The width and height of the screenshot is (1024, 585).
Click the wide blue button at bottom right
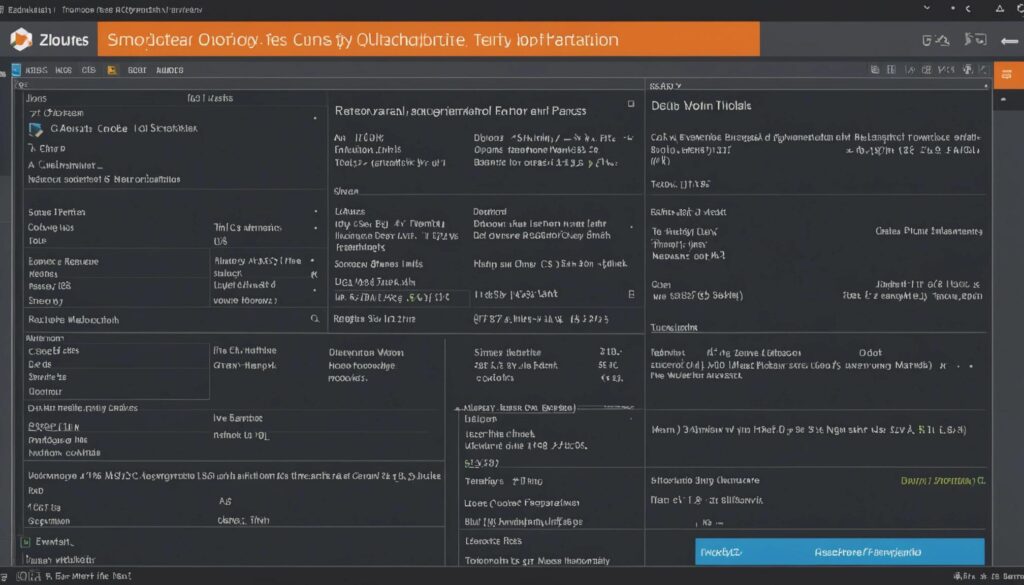pos(839,552)
